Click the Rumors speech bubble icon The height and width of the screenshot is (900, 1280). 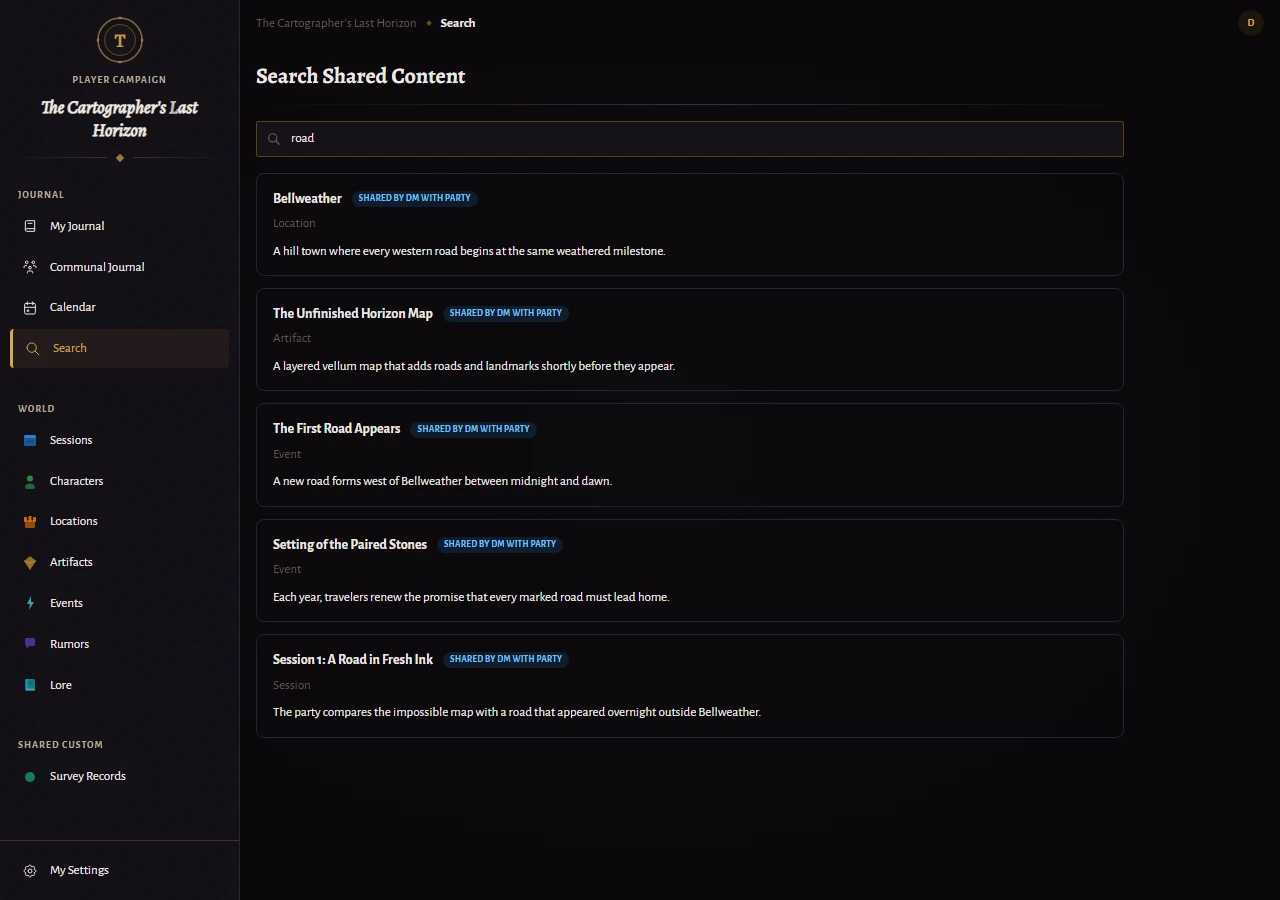pyautogui.click(x=30, y=644)
